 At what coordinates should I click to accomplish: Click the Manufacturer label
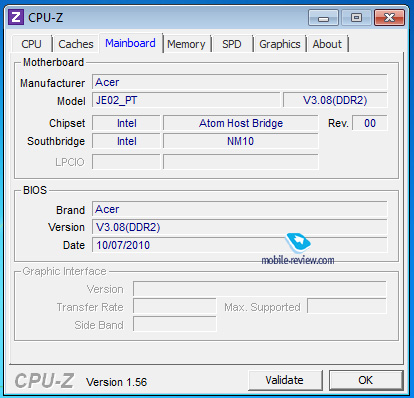[x=52, y=83]
